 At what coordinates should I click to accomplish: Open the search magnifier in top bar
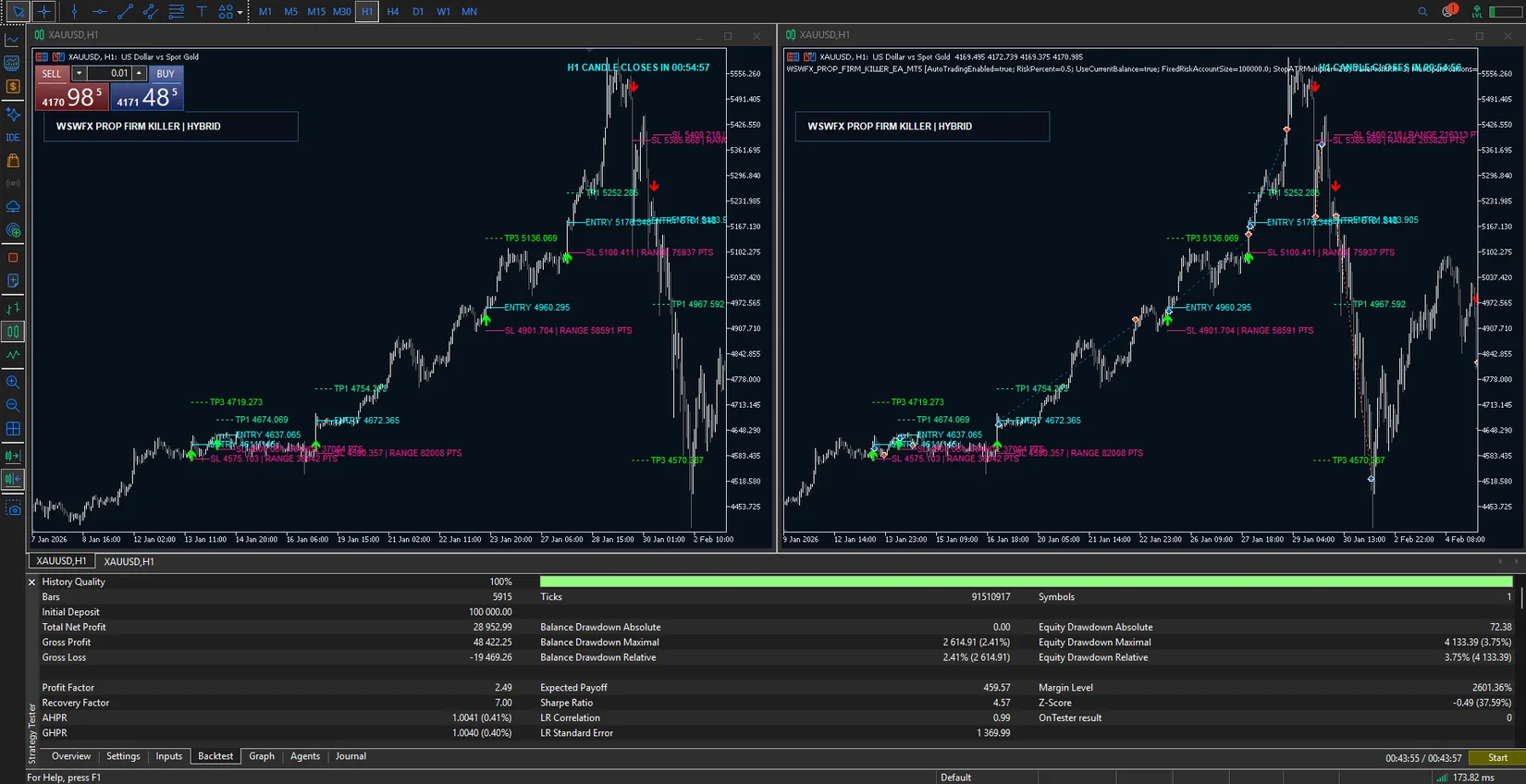tap(1422, 12)
